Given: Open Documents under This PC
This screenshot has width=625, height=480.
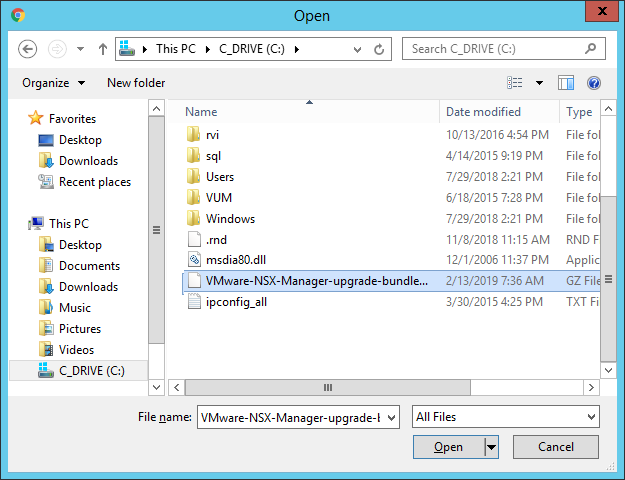Looking at the screenshot, I should point(79,266).
